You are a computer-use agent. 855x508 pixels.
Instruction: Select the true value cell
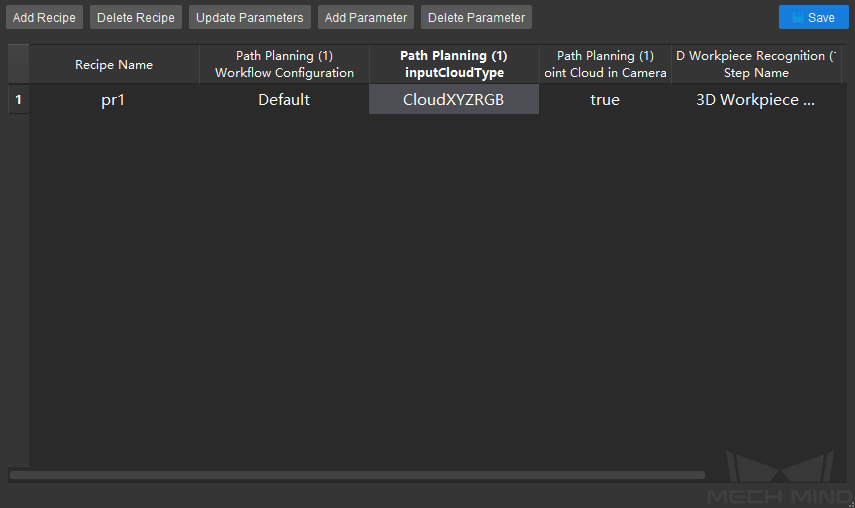point(605,100)
